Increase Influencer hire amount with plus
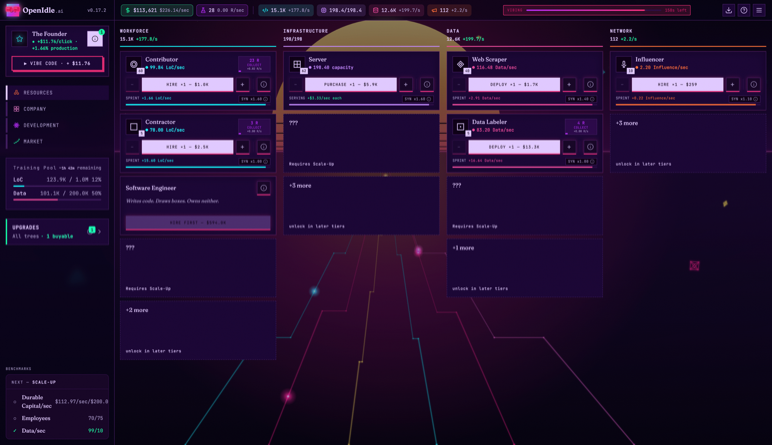The height and width of the screenshot is (445, 772). 733,85
